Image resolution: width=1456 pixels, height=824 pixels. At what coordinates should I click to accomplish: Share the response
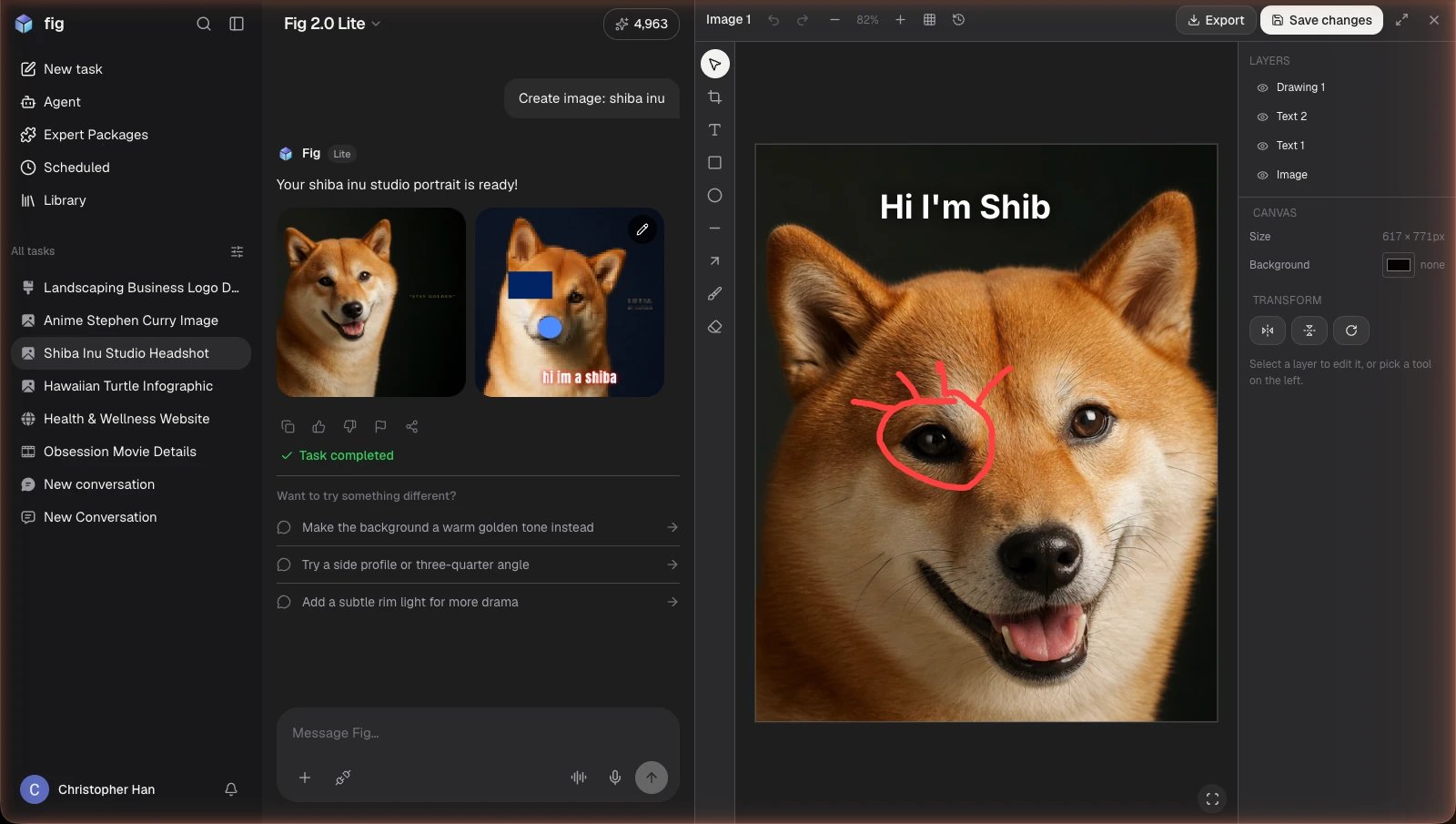411,426
